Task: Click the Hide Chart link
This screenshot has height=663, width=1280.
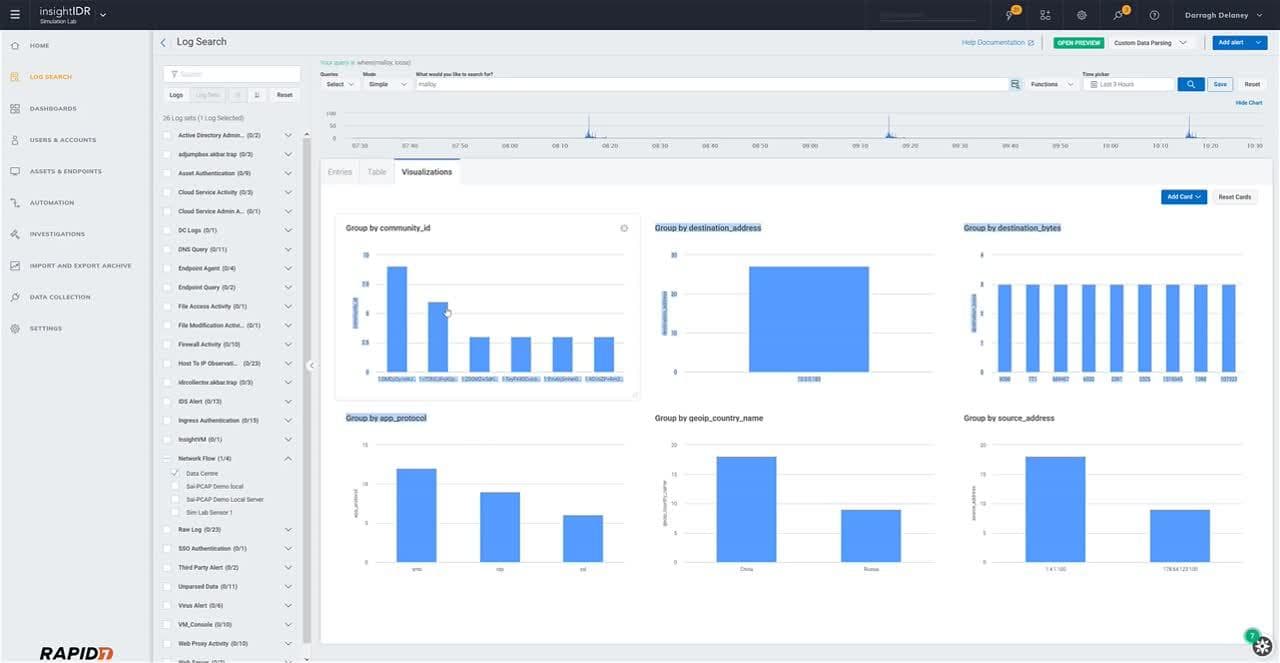Action: coord(1249,103)
